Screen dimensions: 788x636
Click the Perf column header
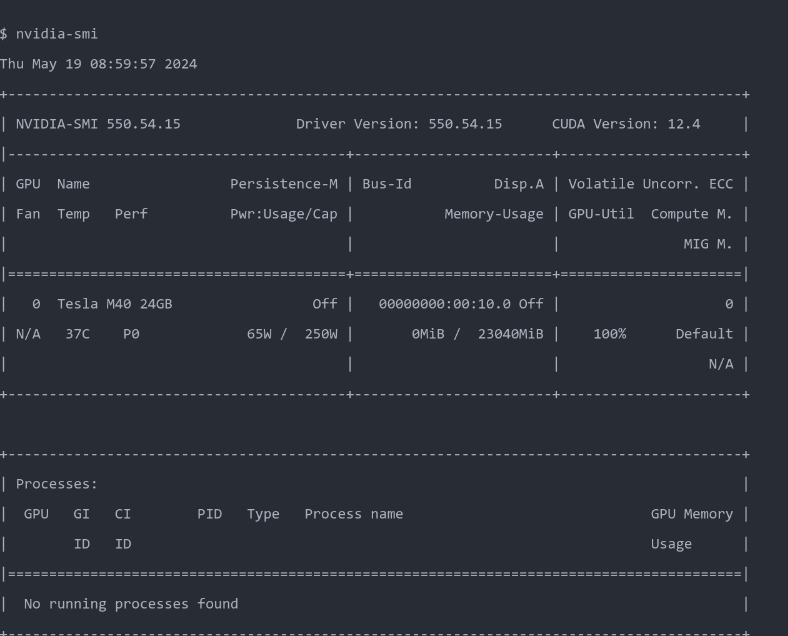[131, 214]
